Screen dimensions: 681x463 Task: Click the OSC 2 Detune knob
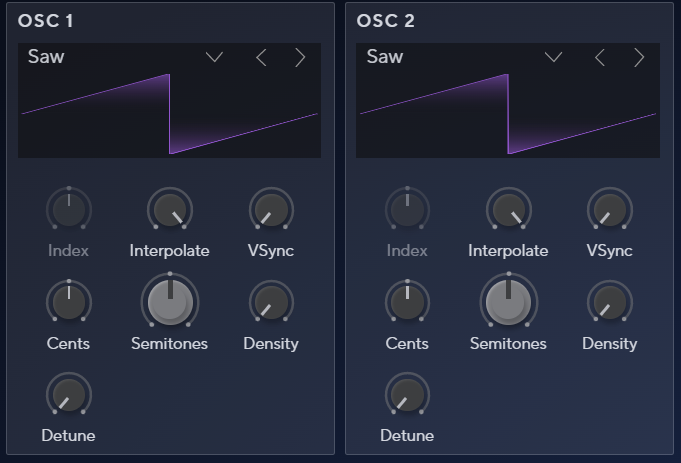[x=407, y=394]
